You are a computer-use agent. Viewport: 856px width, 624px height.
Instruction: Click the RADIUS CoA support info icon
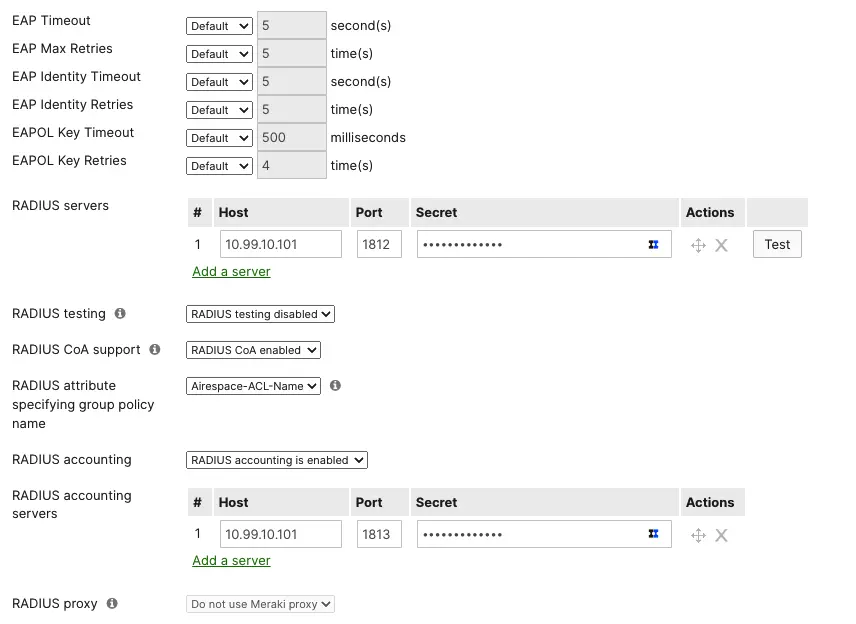point(155,349)
